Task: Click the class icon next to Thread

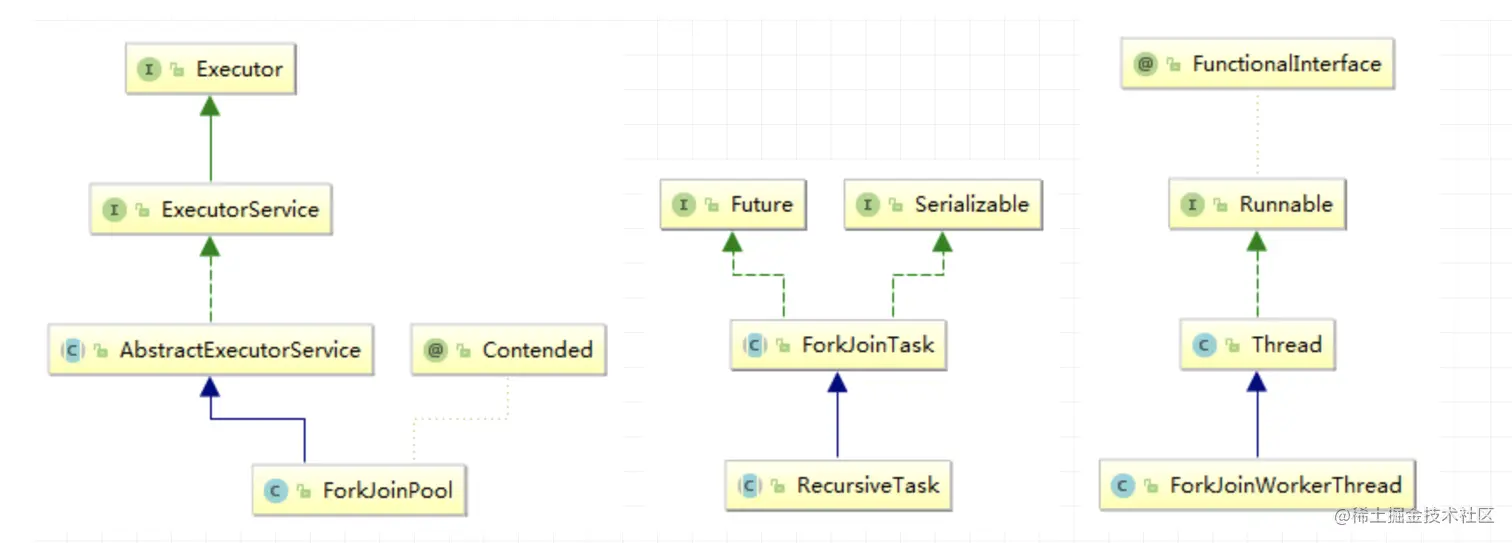Action: click(1204, 345)
